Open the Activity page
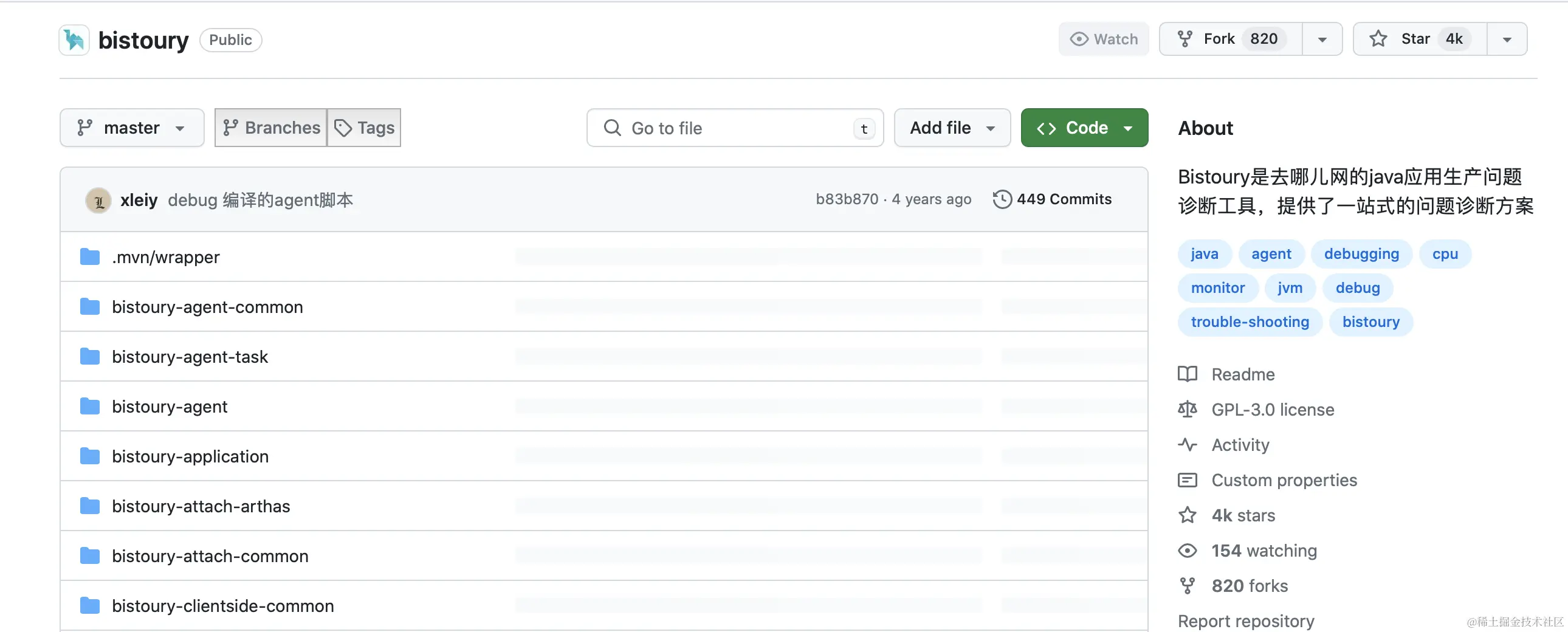 (1240, 445)
